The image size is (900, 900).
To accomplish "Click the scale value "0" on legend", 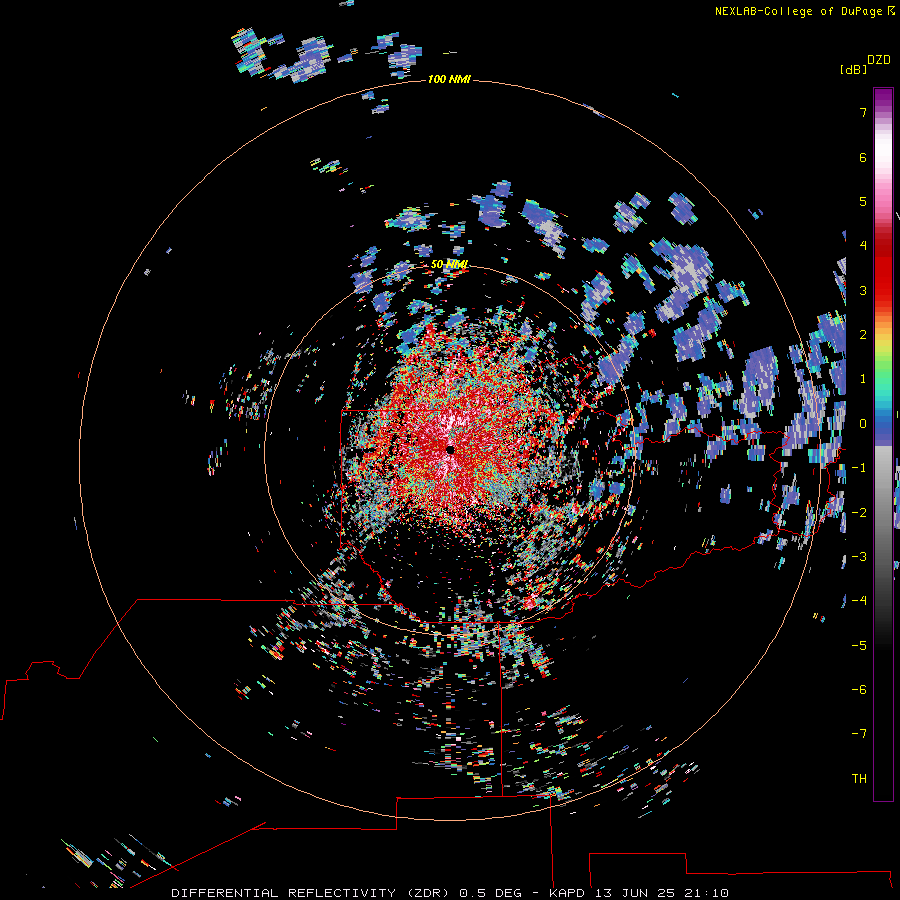I will click(x=863, y=424).
